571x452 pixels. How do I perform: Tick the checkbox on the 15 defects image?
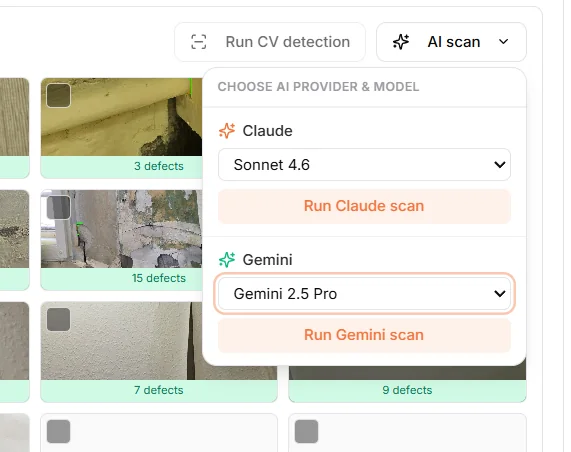pyautogui.click(x=59, y=208)
